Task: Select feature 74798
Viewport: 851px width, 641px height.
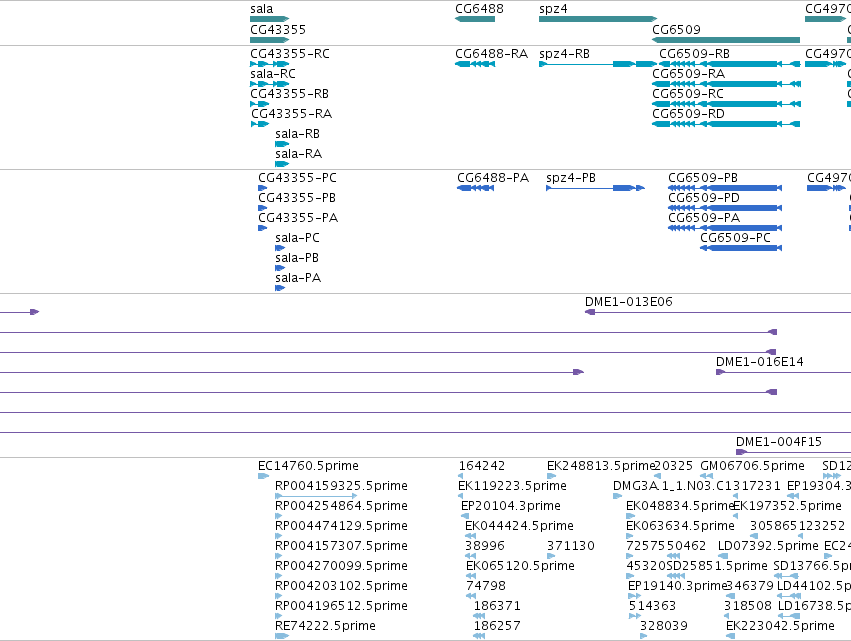Action: [x=471, y=596]
